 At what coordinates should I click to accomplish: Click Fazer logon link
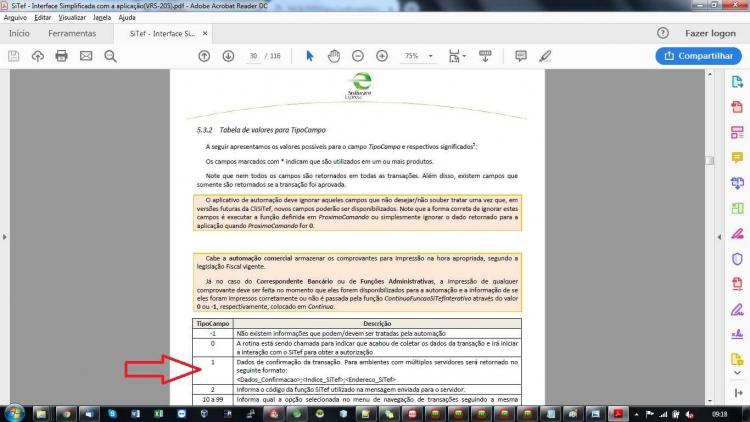coord(710,33)
